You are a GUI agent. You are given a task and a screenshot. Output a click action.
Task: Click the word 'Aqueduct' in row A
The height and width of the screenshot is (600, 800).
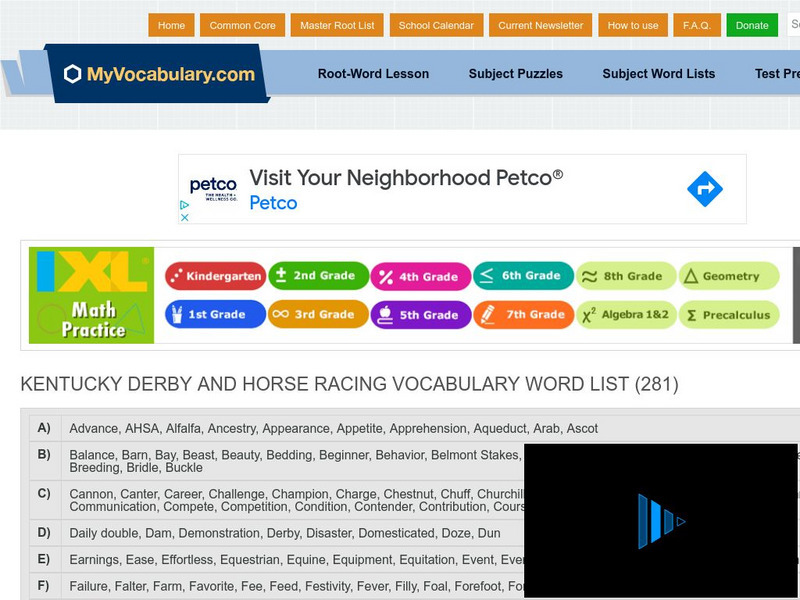(x=499, y=429)
